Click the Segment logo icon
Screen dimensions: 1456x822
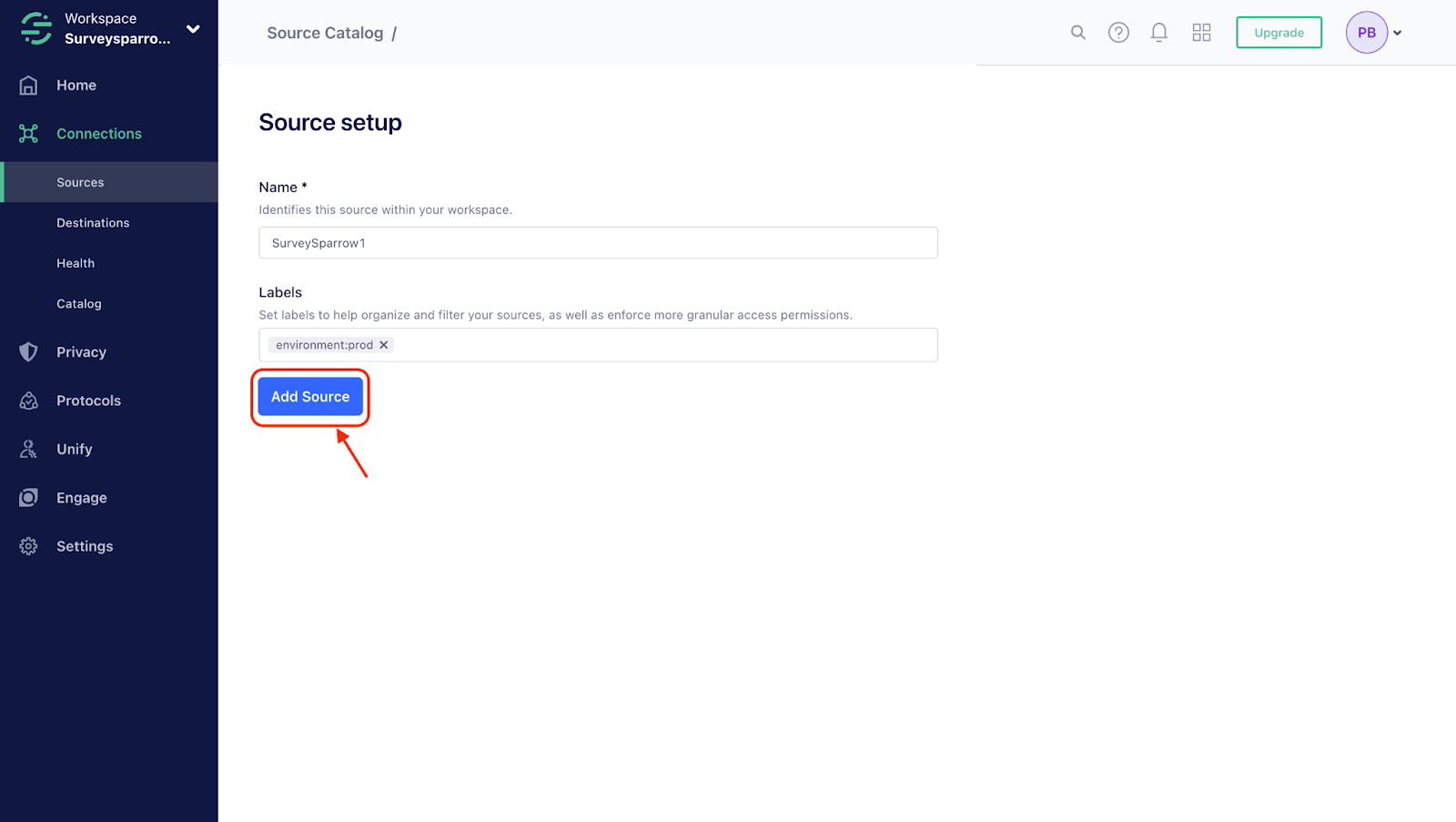coord(36,28)
